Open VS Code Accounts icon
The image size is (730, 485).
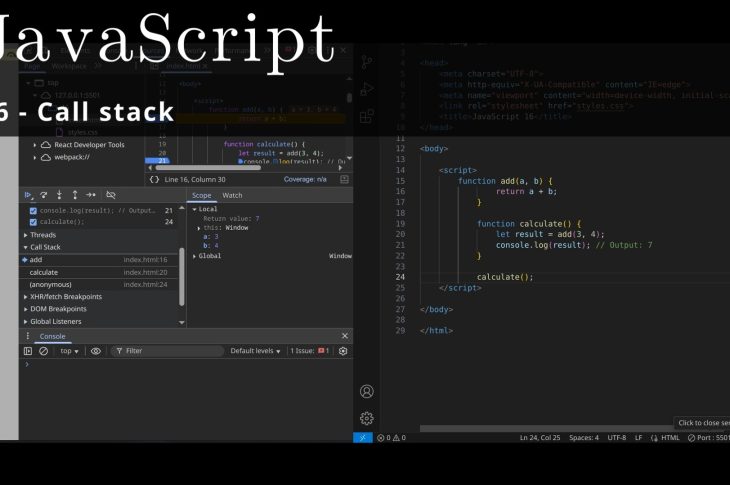tap(366, 391)
